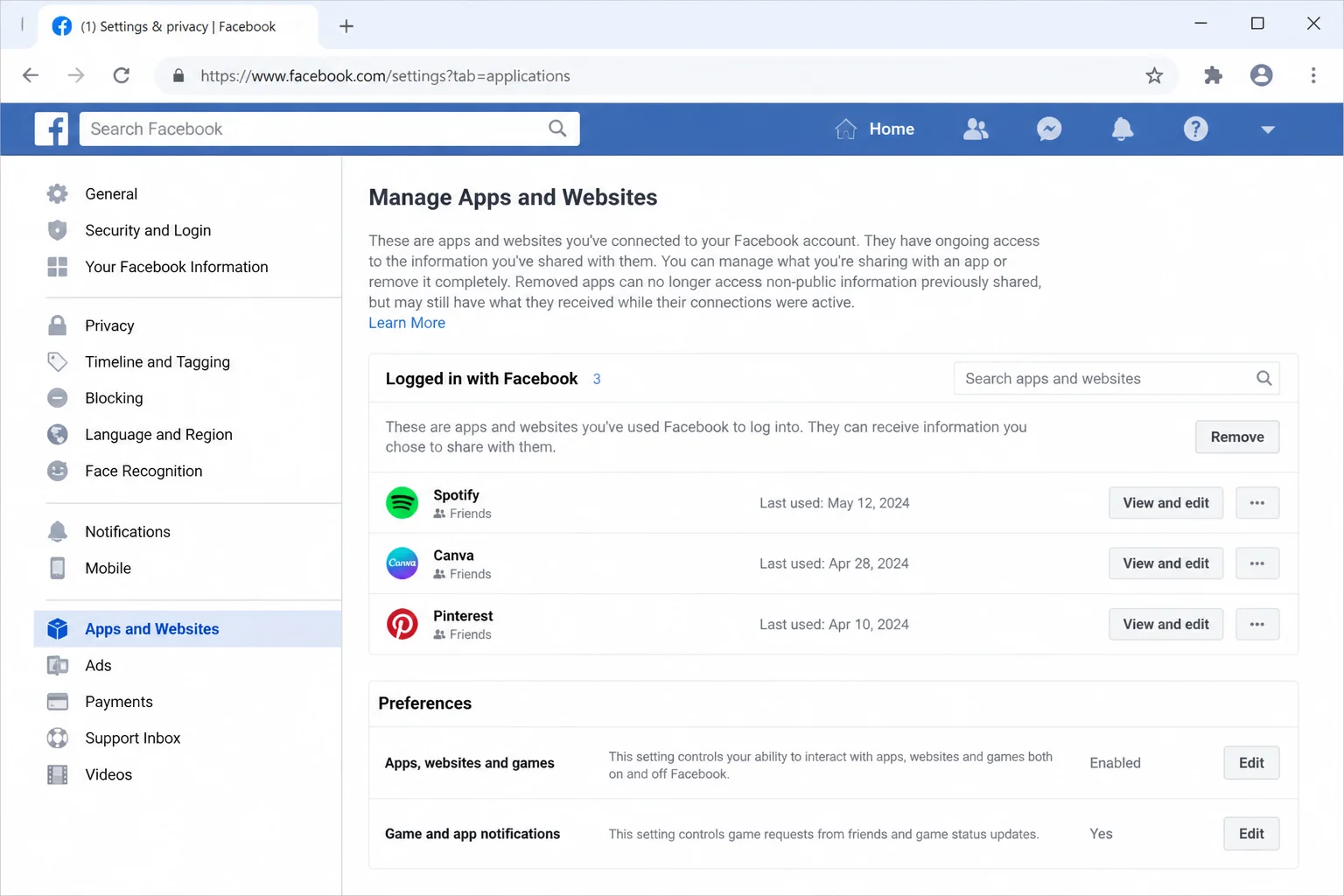This screenshot has height=896, width=1344.
Task: Click the Your Facebook Information grid icon
Action: [x=58, y=267]
